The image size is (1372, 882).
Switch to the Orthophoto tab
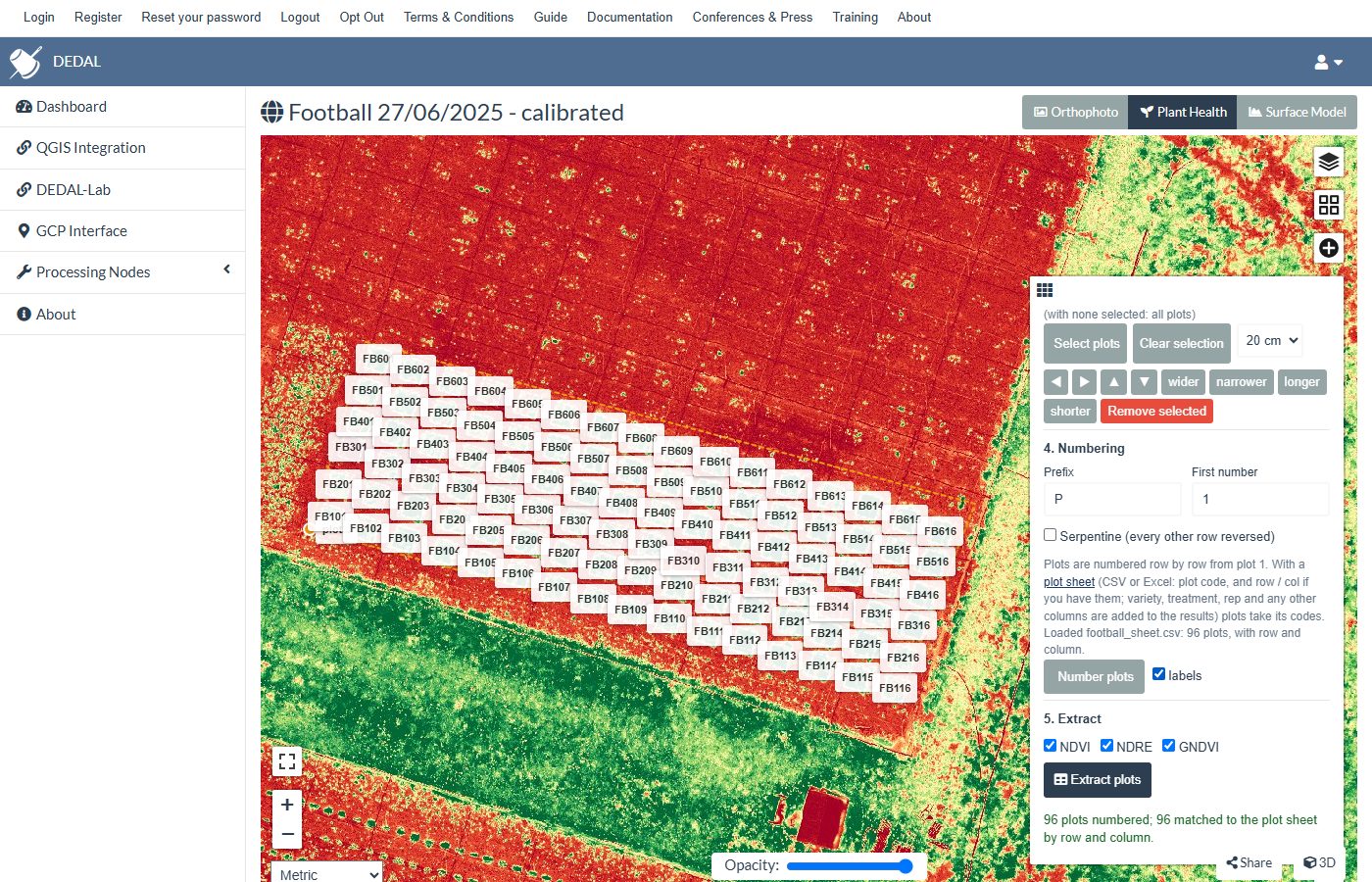1076,112
